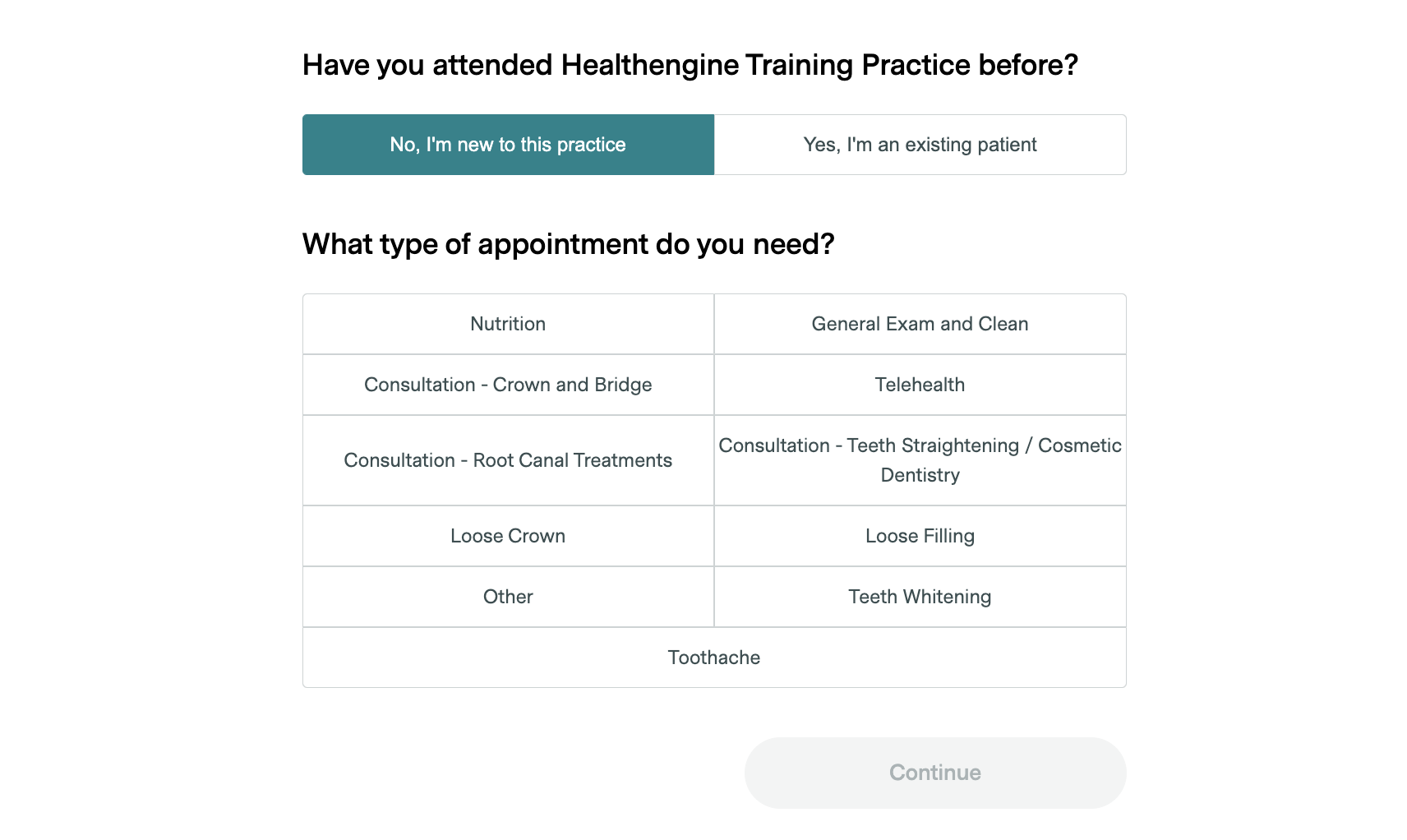Choose Consultation - Crown and Bridge
1407x840 pixels.
point(508,385)
